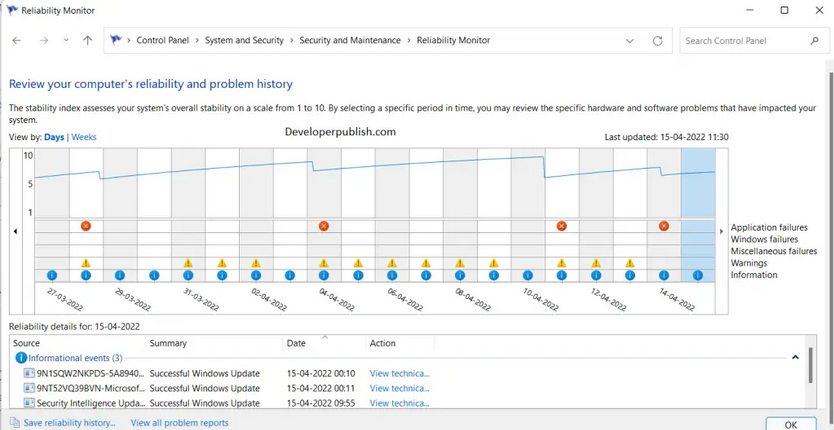Click information icon for 03-04-2022
Viewport: 834px width, 430px height.
290,276
